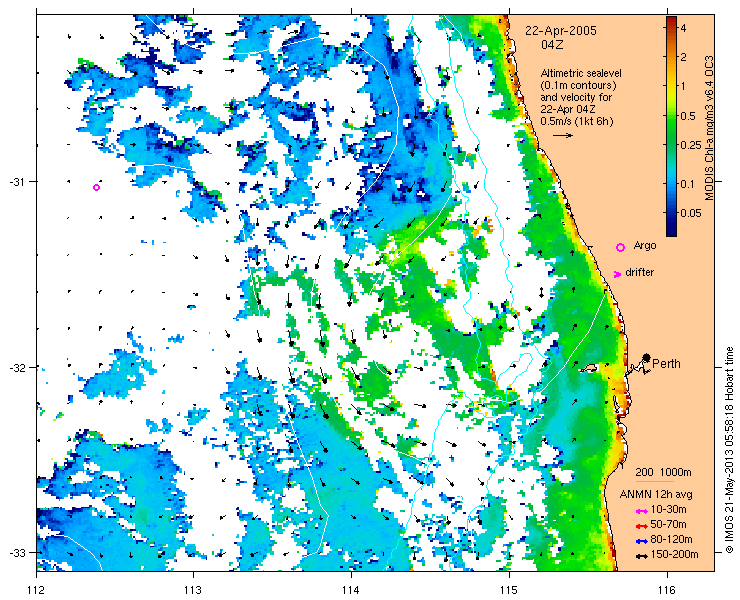The image size is (740, 600).
Task: Click the date label 22-Apr-2005
Action: (561, 31)
